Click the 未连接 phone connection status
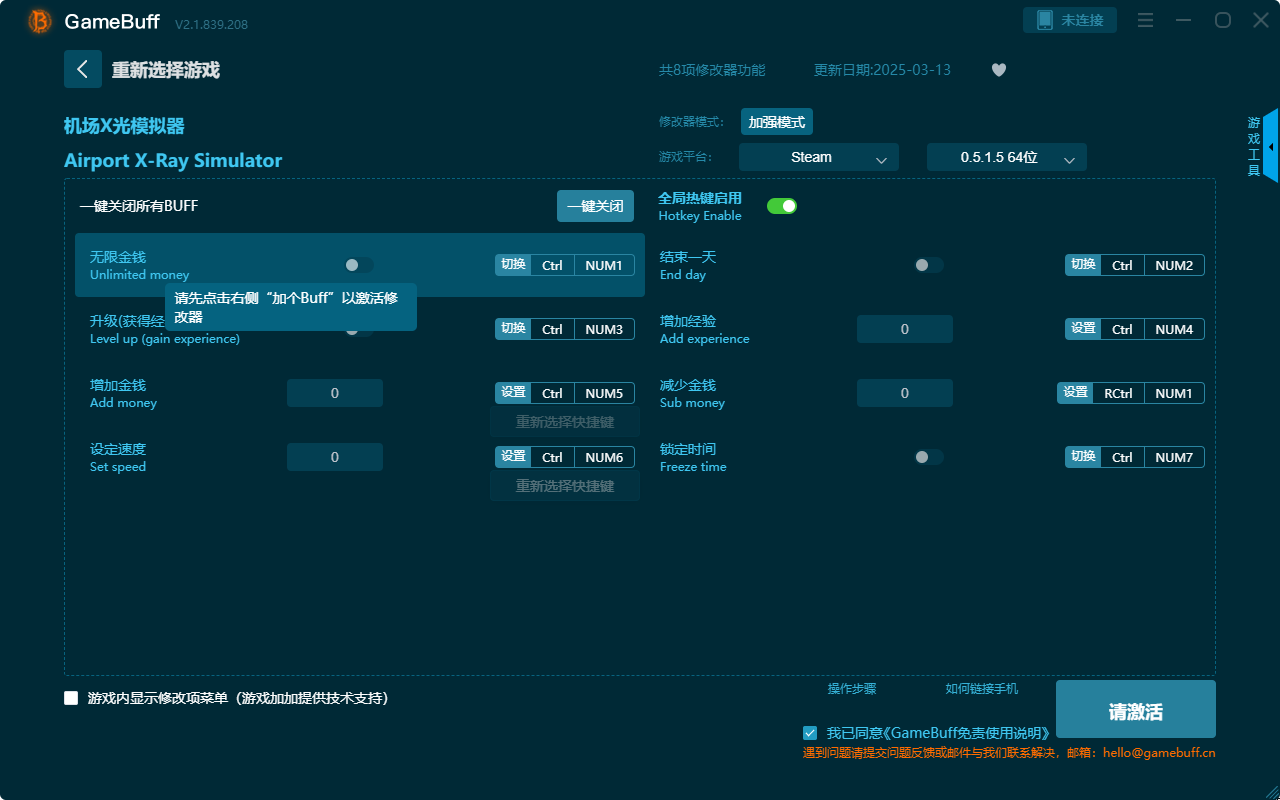1280x800 pixels. pos(1070,19)
